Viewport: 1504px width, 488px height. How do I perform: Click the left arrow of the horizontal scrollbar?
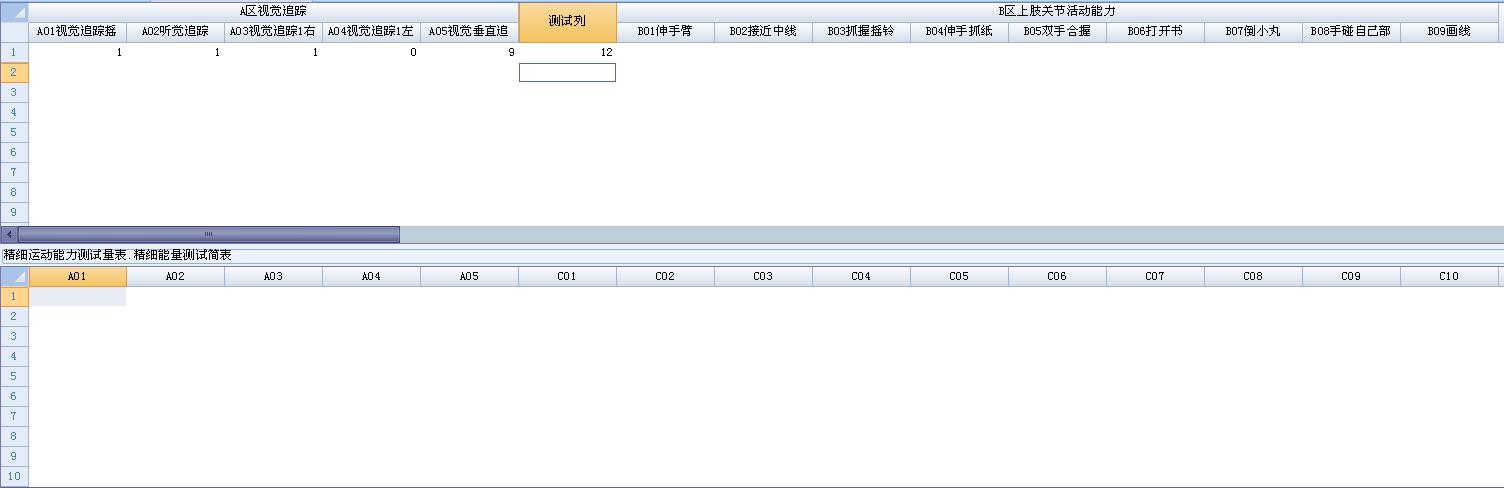(x=9, y=234)
